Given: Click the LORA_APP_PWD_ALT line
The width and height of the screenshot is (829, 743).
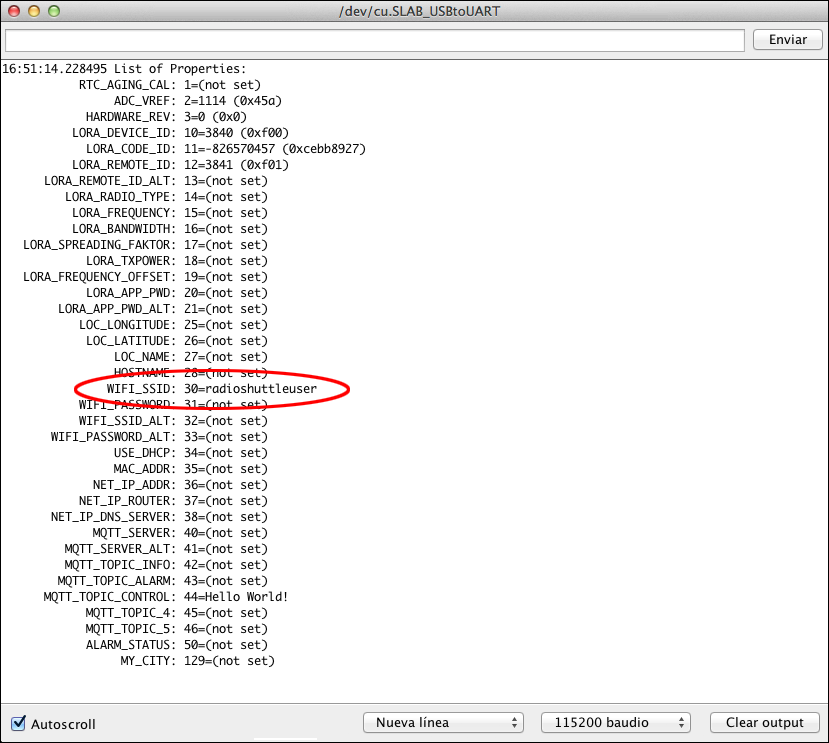Looking at the screenshot, I should click(x=163, y=309).
